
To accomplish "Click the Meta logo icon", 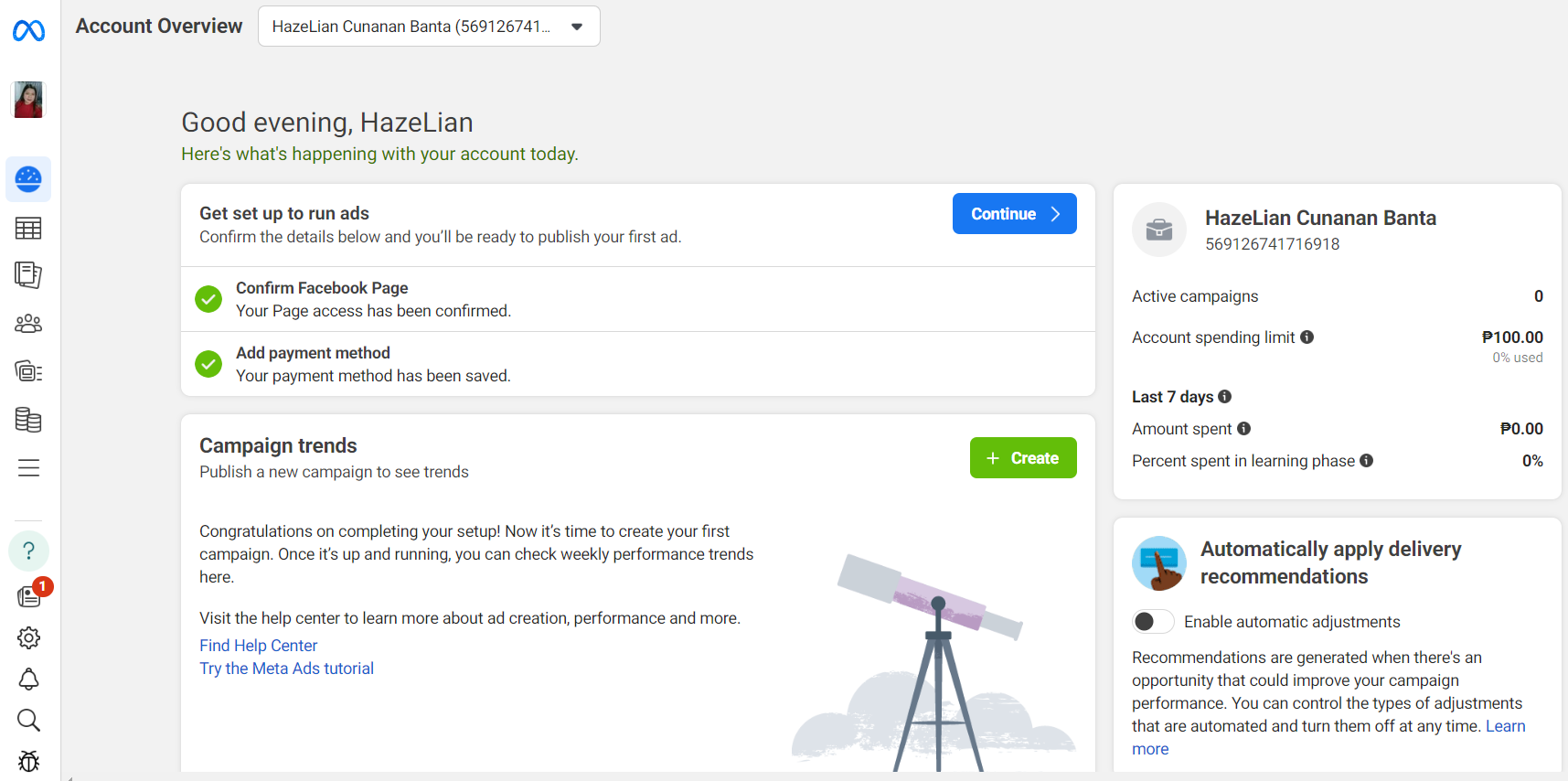I will pyautogui.click(x=28, y=31).
